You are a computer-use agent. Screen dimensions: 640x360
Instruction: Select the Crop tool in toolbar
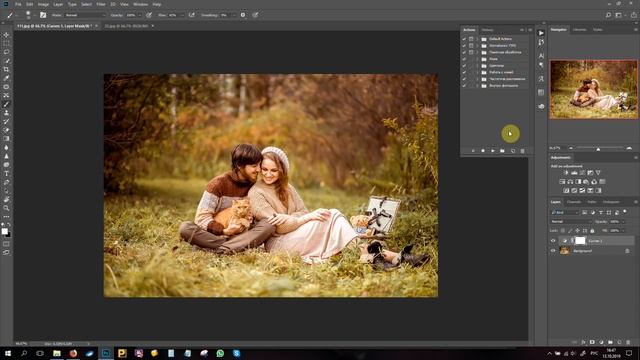coord(6,69)
